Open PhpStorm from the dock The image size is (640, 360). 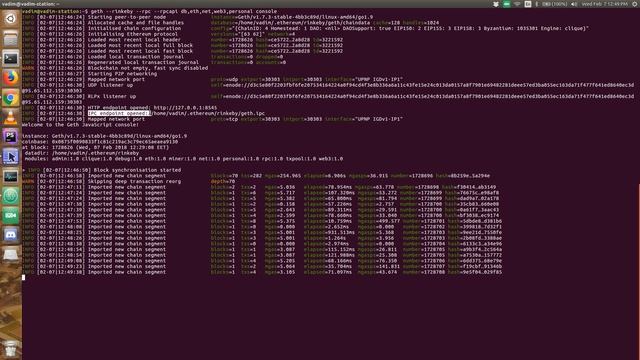point(11,137)
